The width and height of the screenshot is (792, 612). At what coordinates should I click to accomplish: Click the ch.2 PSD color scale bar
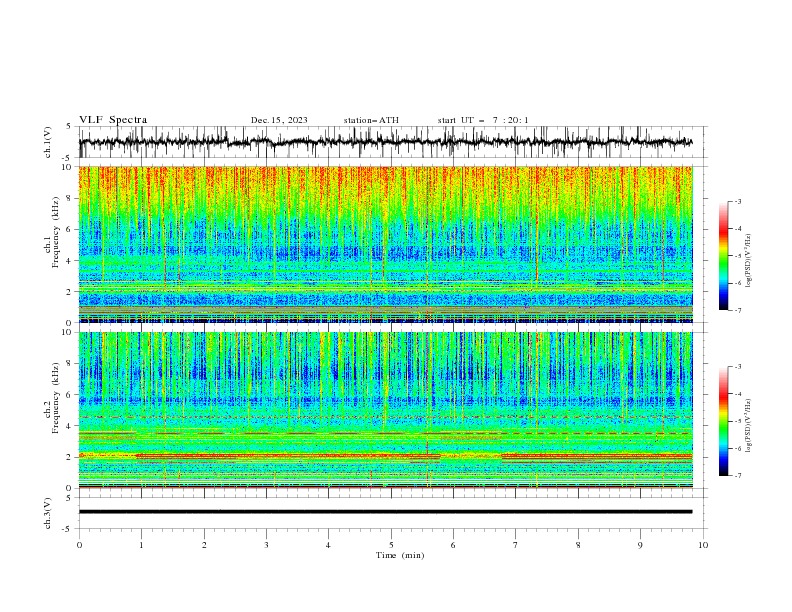tap(723, 421)
